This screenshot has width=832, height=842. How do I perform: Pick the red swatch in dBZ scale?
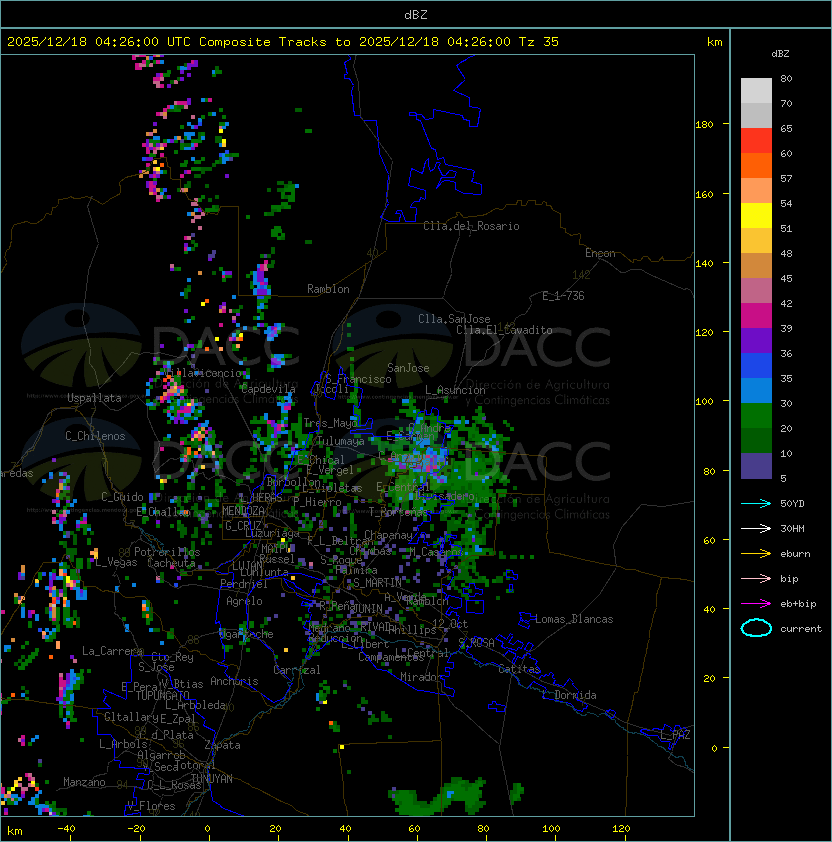coord(756,141)
